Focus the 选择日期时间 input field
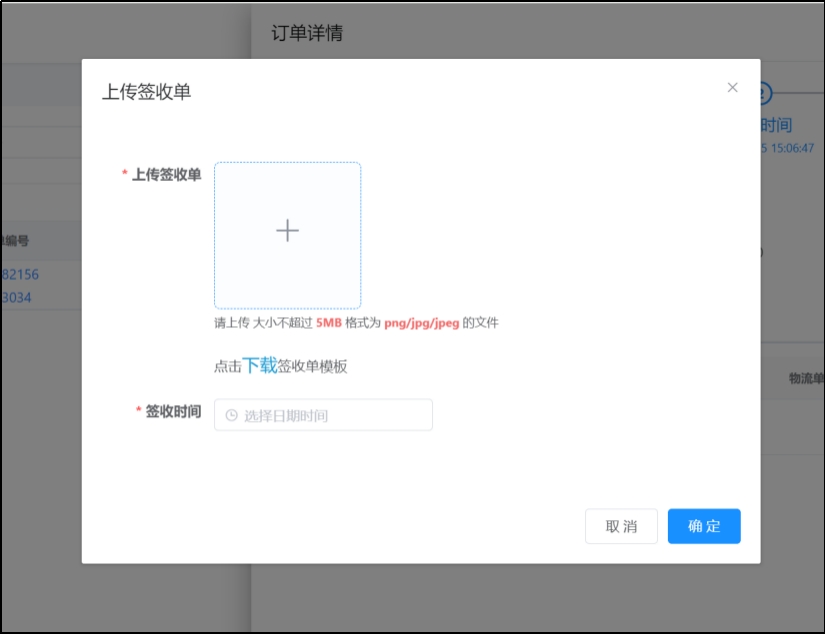 click(330, 415)
